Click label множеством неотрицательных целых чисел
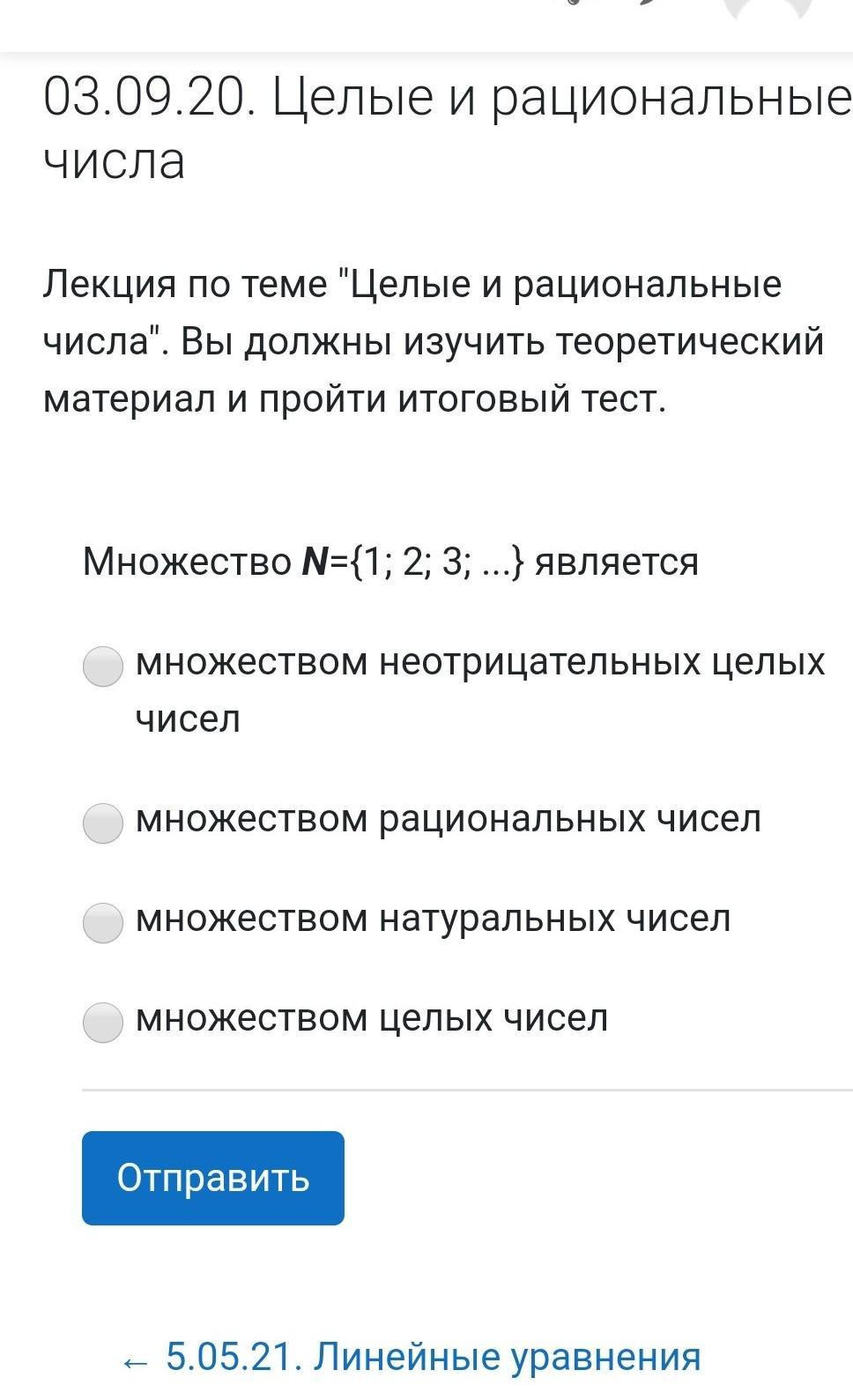This screenshot has height=1400, width=853. (480, 690)
